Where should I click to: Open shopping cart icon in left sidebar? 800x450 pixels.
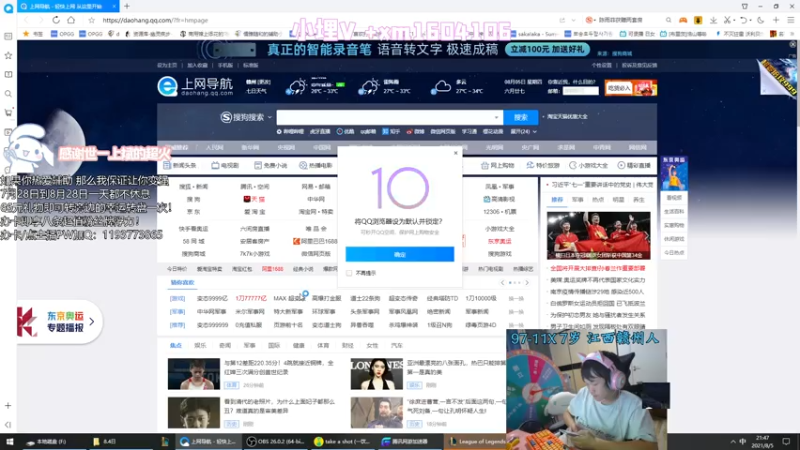click(8, 113)
